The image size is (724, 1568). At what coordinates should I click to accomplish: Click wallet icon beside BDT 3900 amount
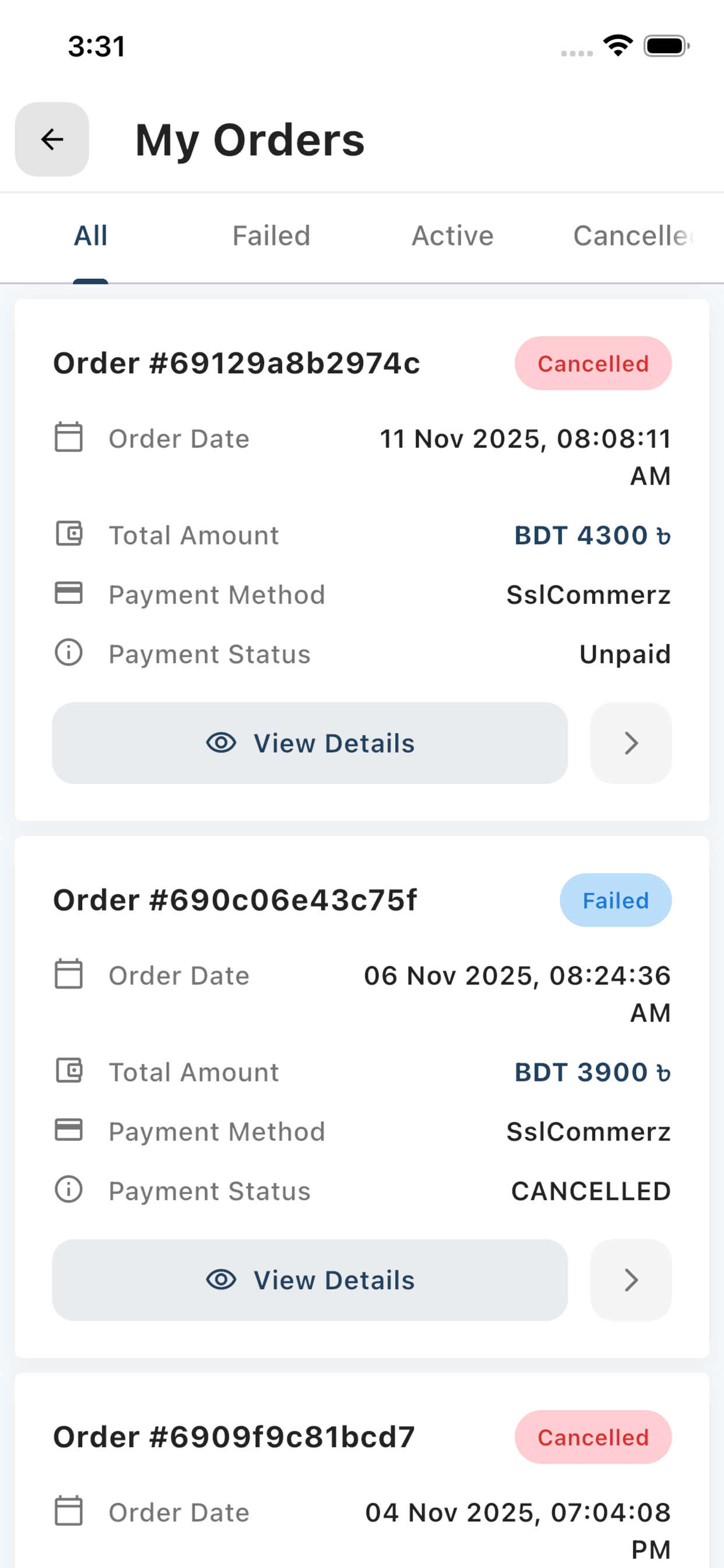pyautogui.click(x=69, y=1070)
